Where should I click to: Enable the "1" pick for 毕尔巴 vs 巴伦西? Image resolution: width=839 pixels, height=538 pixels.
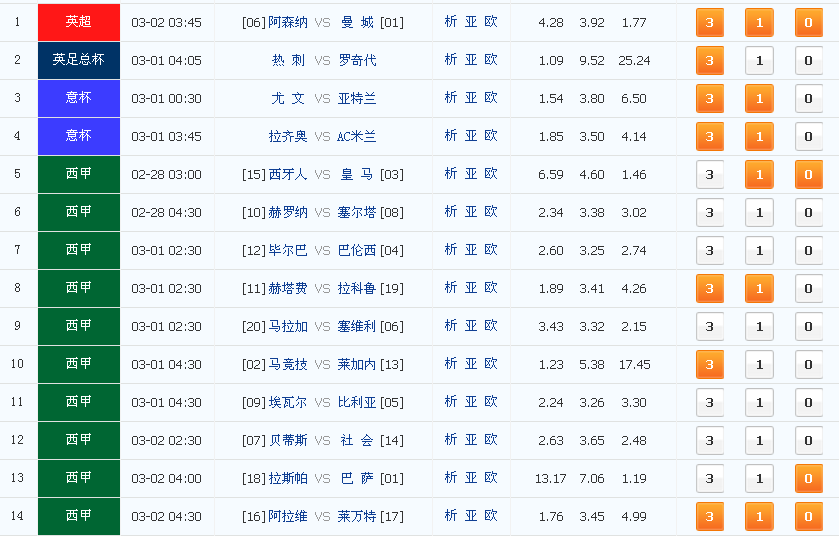[x=759, y=251]
